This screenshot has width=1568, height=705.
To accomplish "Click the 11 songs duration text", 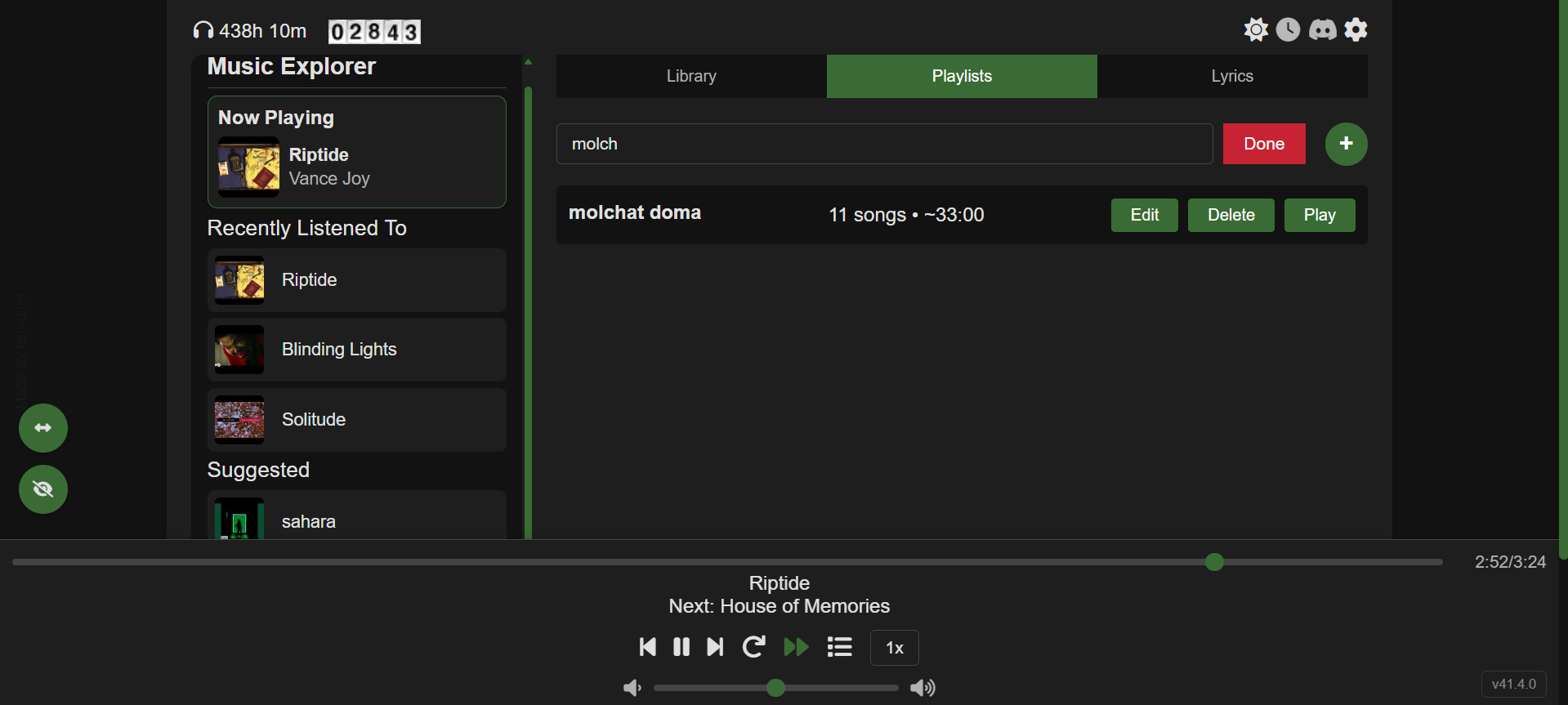I will [906, 215].
